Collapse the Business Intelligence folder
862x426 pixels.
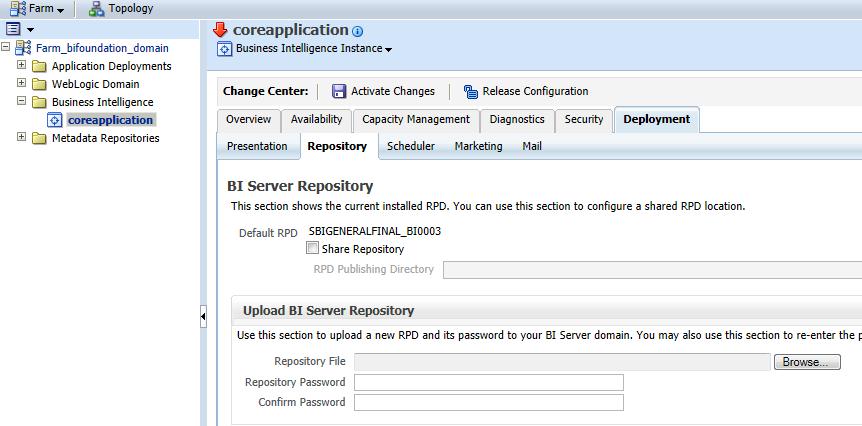(21, 101)
